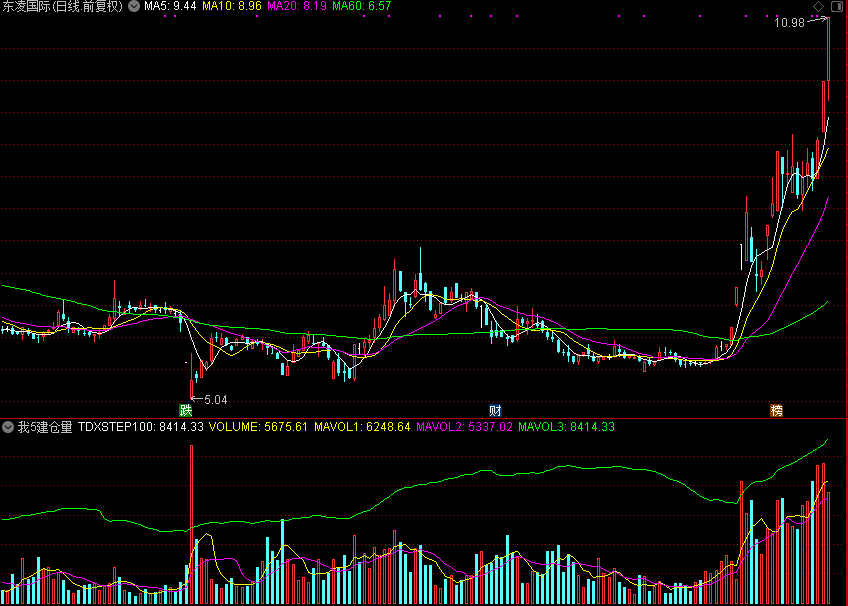The image size is (848, 606).
Task: Click the VOLUME: 5675.61 value
Action: pyautogui.click(x=258, y=427)
